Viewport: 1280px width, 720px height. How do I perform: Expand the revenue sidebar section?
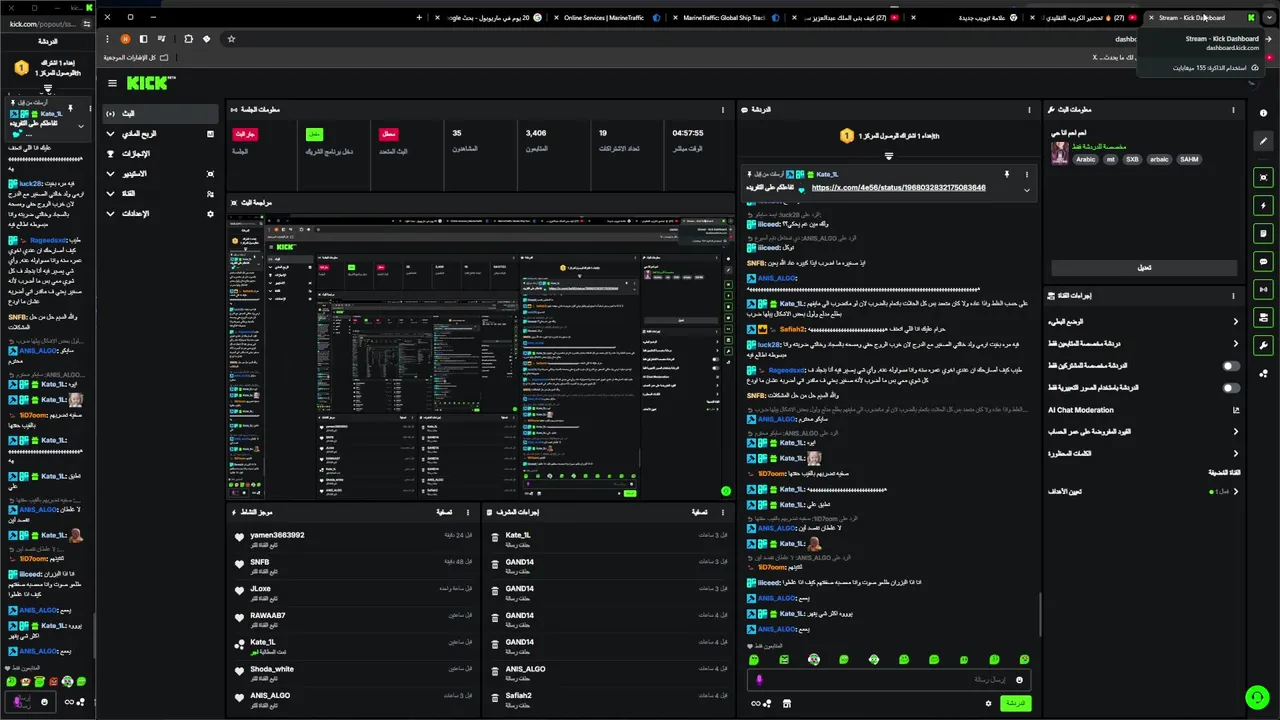[x=111, y=134]
